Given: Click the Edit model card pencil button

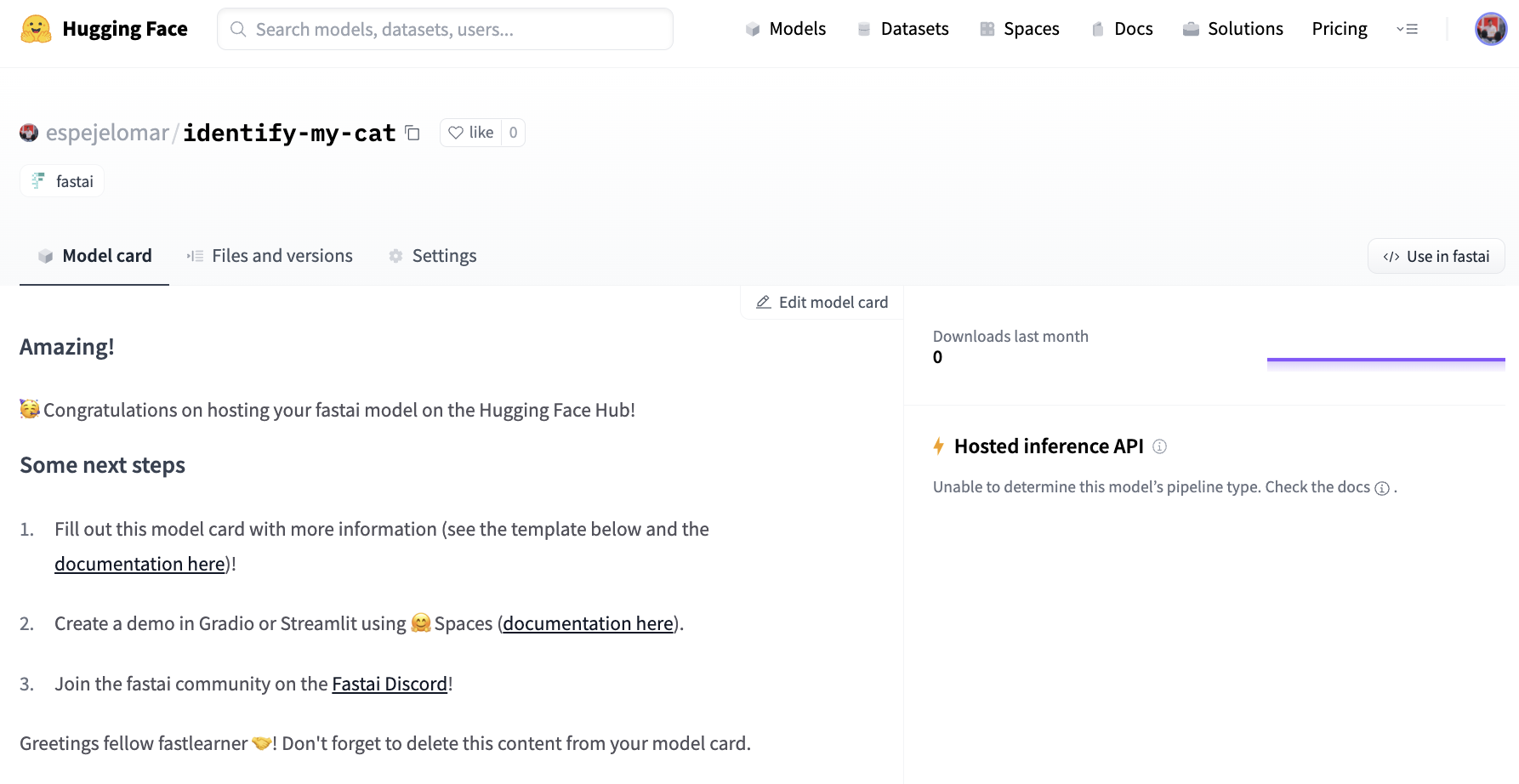Looking at the screenshot, I should pyautogui.click(x=822, y=303).
